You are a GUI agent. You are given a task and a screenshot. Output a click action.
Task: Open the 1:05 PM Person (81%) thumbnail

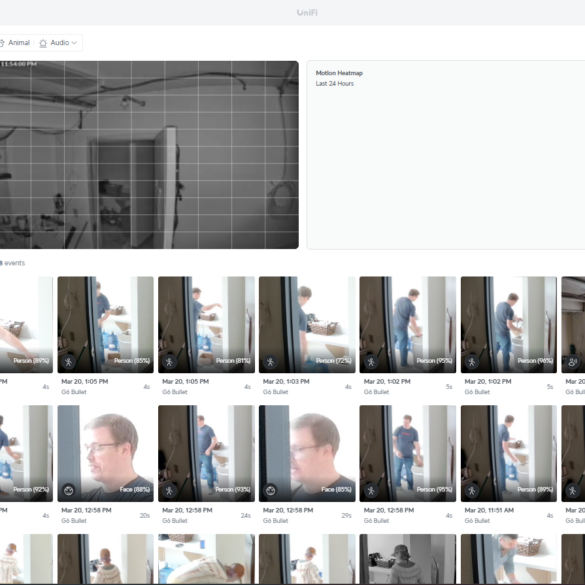coord(206,325)
